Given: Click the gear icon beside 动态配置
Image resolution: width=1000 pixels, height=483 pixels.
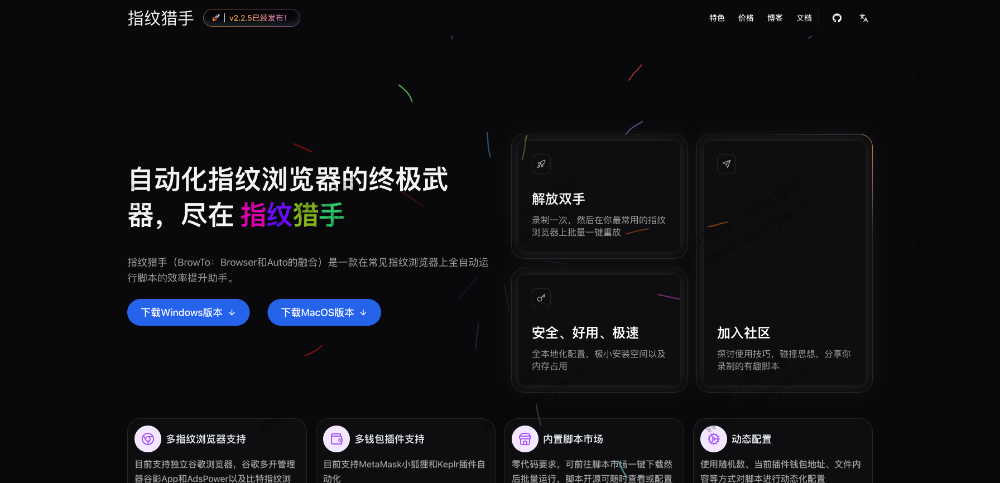Looking at the screenshot, I should tap(714, 439).
